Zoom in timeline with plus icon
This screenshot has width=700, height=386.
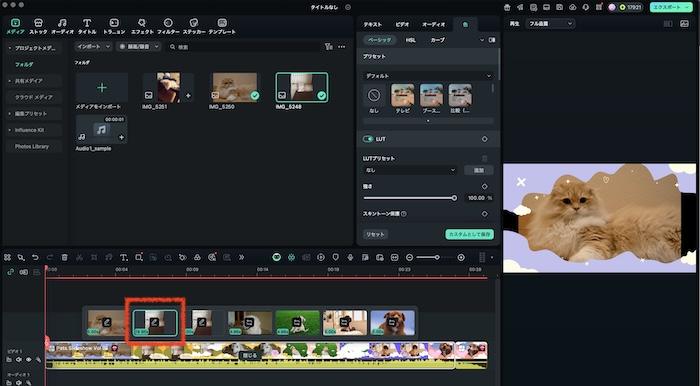pyautogui.click(x=461, y=257)
